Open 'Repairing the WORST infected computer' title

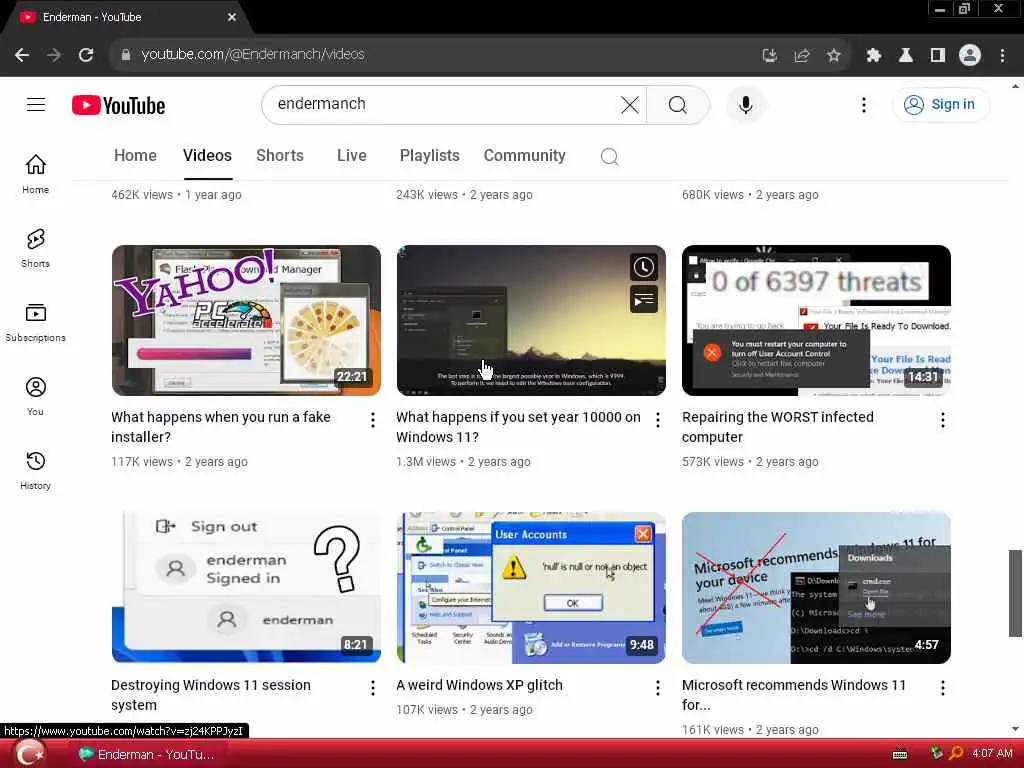(x=777, y=427)
